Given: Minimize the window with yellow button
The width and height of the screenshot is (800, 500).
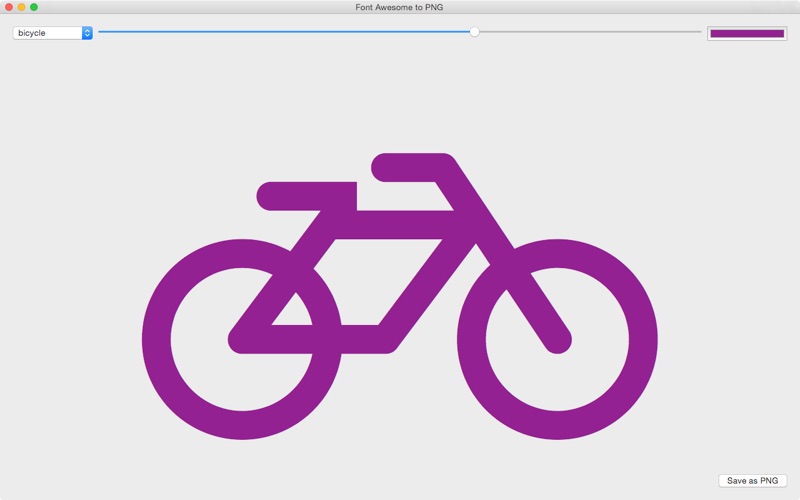Looking at the screenshot, I should pos(21,7).
